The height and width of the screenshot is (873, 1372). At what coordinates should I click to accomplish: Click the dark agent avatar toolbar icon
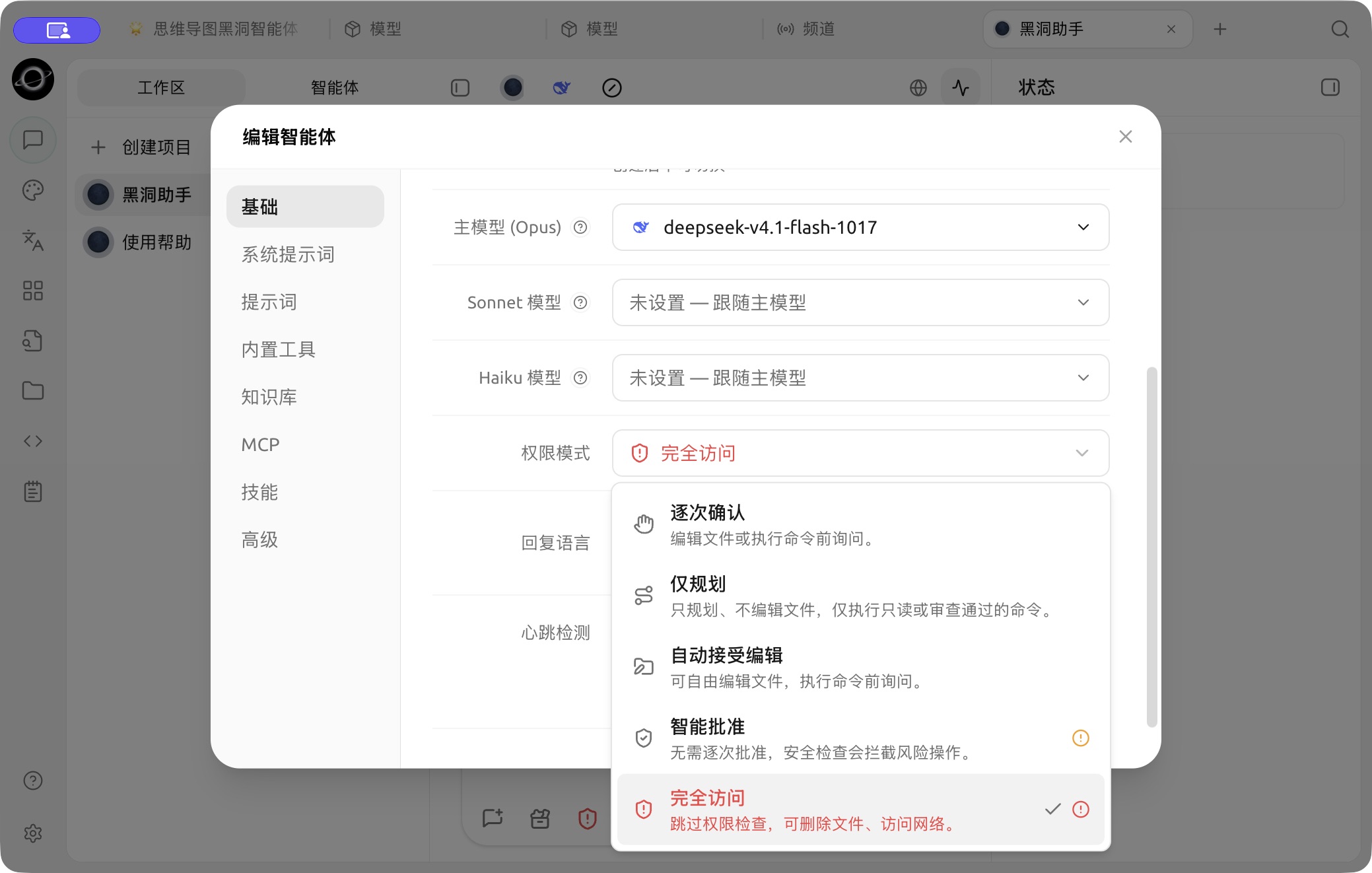click(x=512, y=88)
